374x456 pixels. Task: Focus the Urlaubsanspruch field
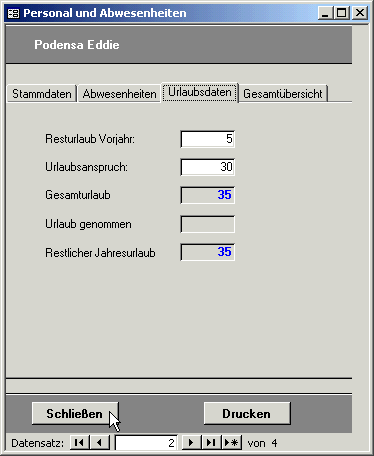point(208,167)
